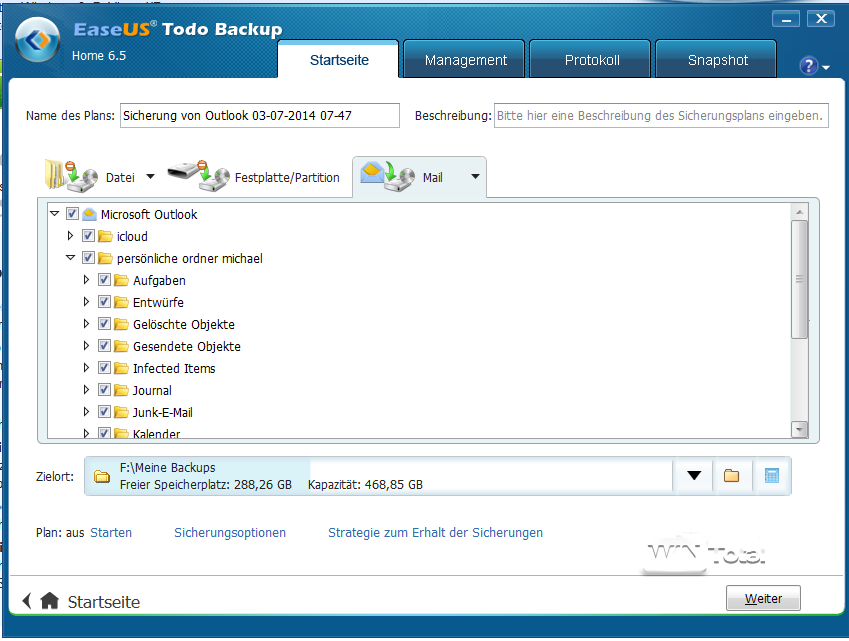Select the Datei backup type label

coord(120,178)
